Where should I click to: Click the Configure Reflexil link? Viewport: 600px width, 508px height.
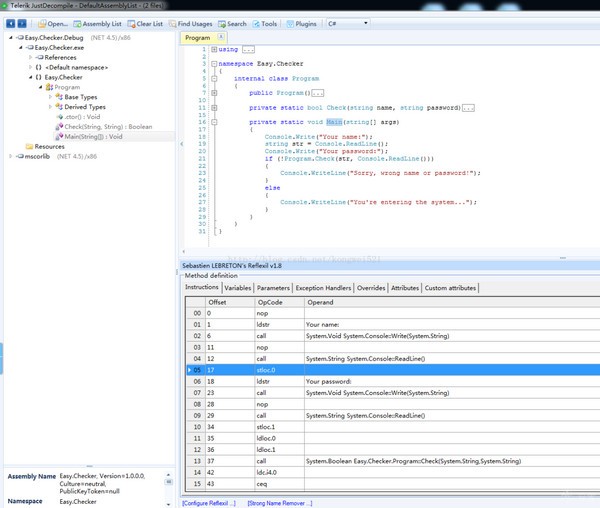[x=209, y=502]
